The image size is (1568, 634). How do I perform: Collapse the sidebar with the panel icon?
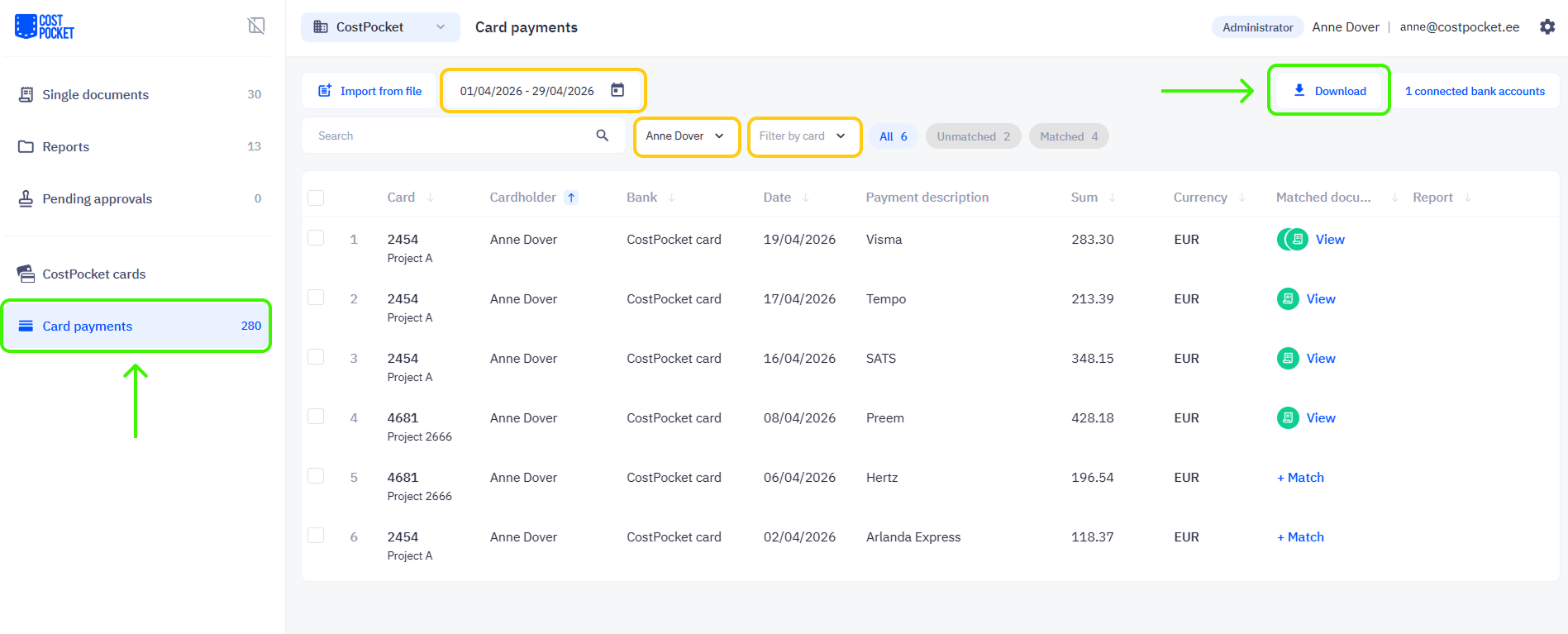[x=256, y=26]
